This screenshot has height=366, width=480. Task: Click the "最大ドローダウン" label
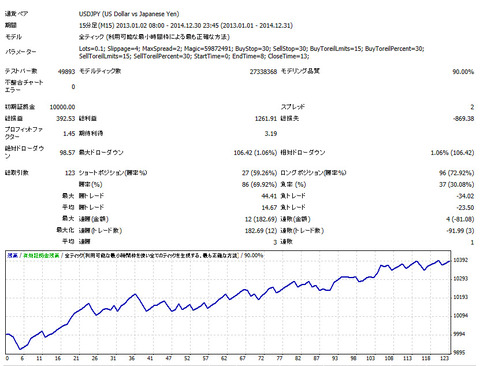pos(101,153)
